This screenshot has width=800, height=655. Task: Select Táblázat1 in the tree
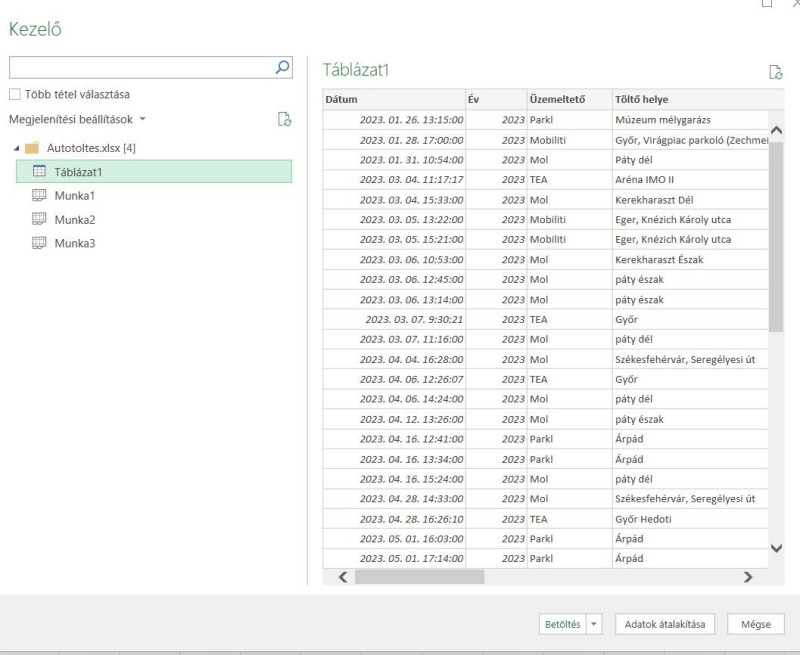point(154,171)
